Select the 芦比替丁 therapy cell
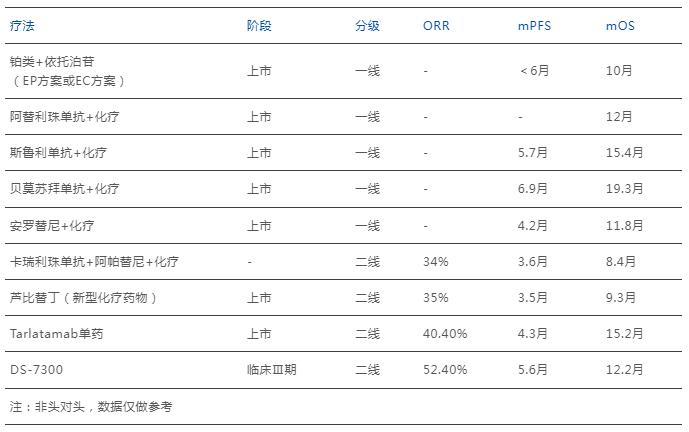Image resolution: width=689 pixels, height=432 pixels. click(x=83, y=298)
